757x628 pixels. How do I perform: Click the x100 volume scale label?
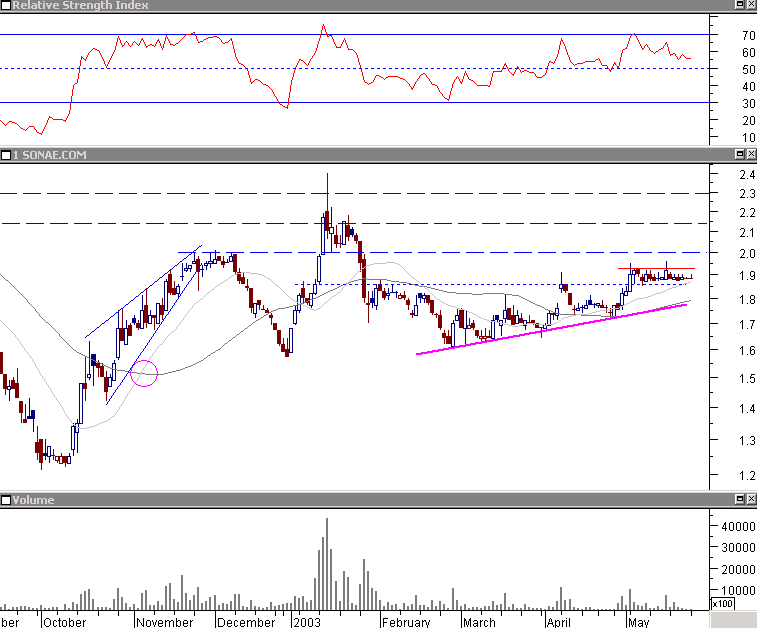[723, 603]
